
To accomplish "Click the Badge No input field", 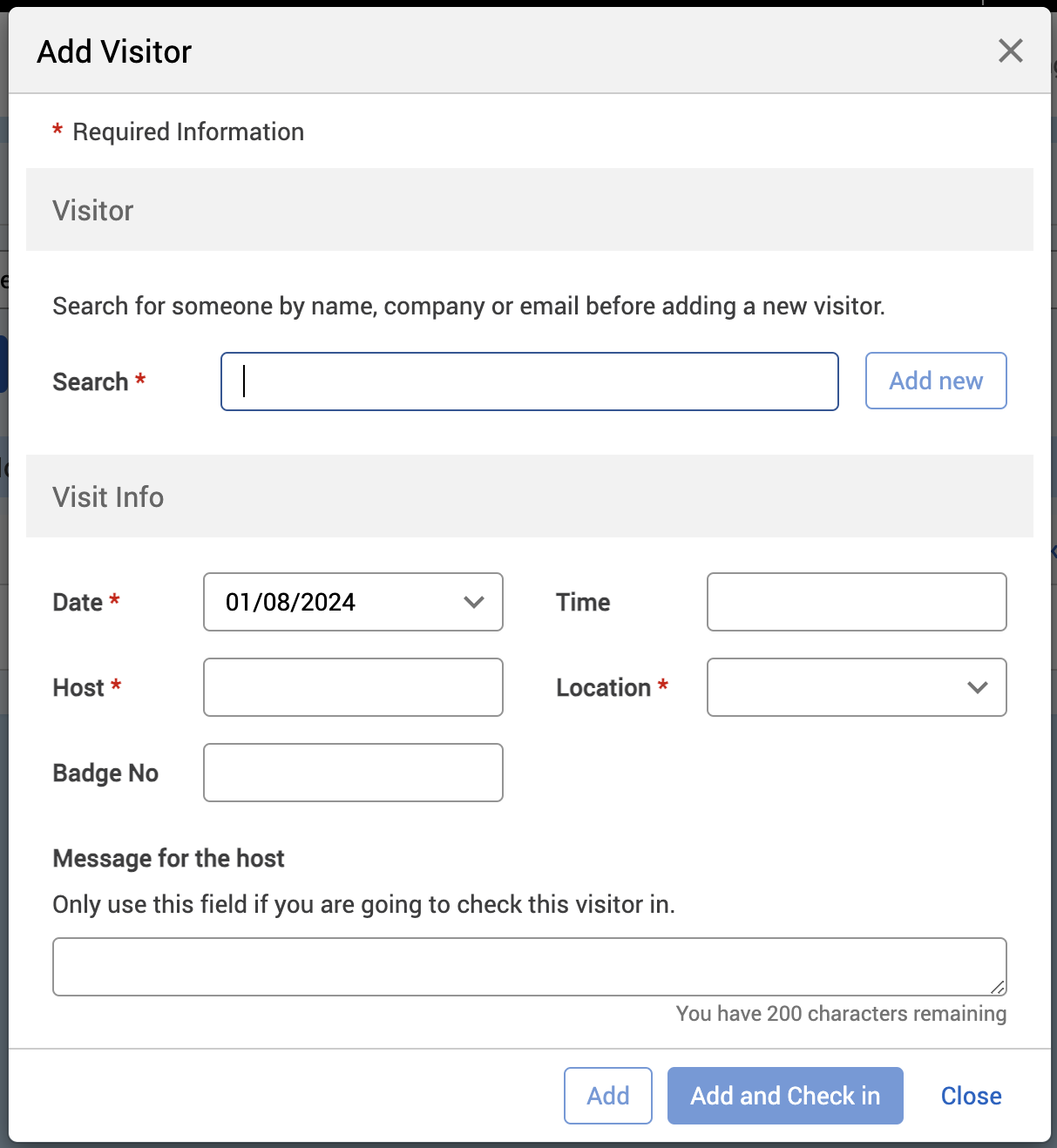I will click(x=353, y=773).
